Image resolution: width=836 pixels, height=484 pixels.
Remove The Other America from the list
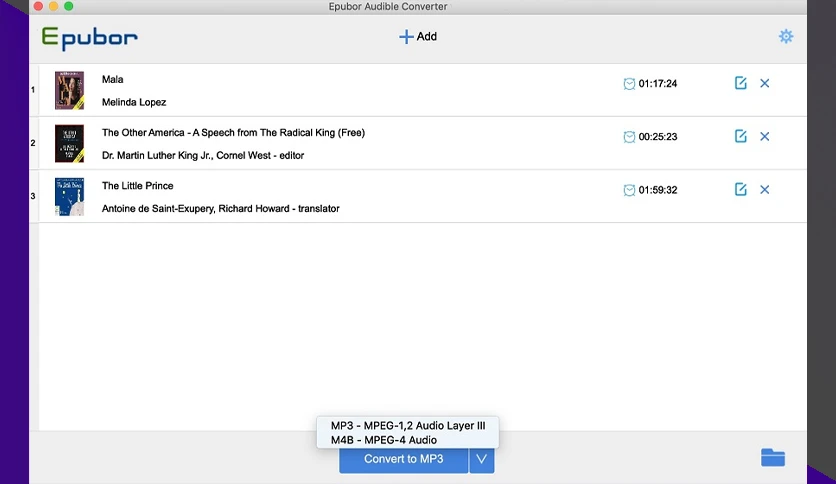click(765, 136)
